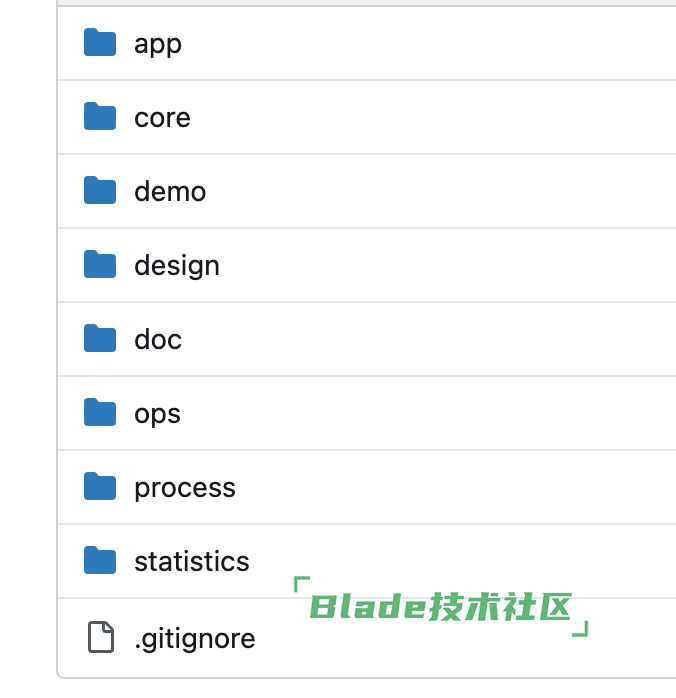This screenshot has height=698, width=676.
Task: Navigate into the demo folder name
Action: (x=170, y=191)
